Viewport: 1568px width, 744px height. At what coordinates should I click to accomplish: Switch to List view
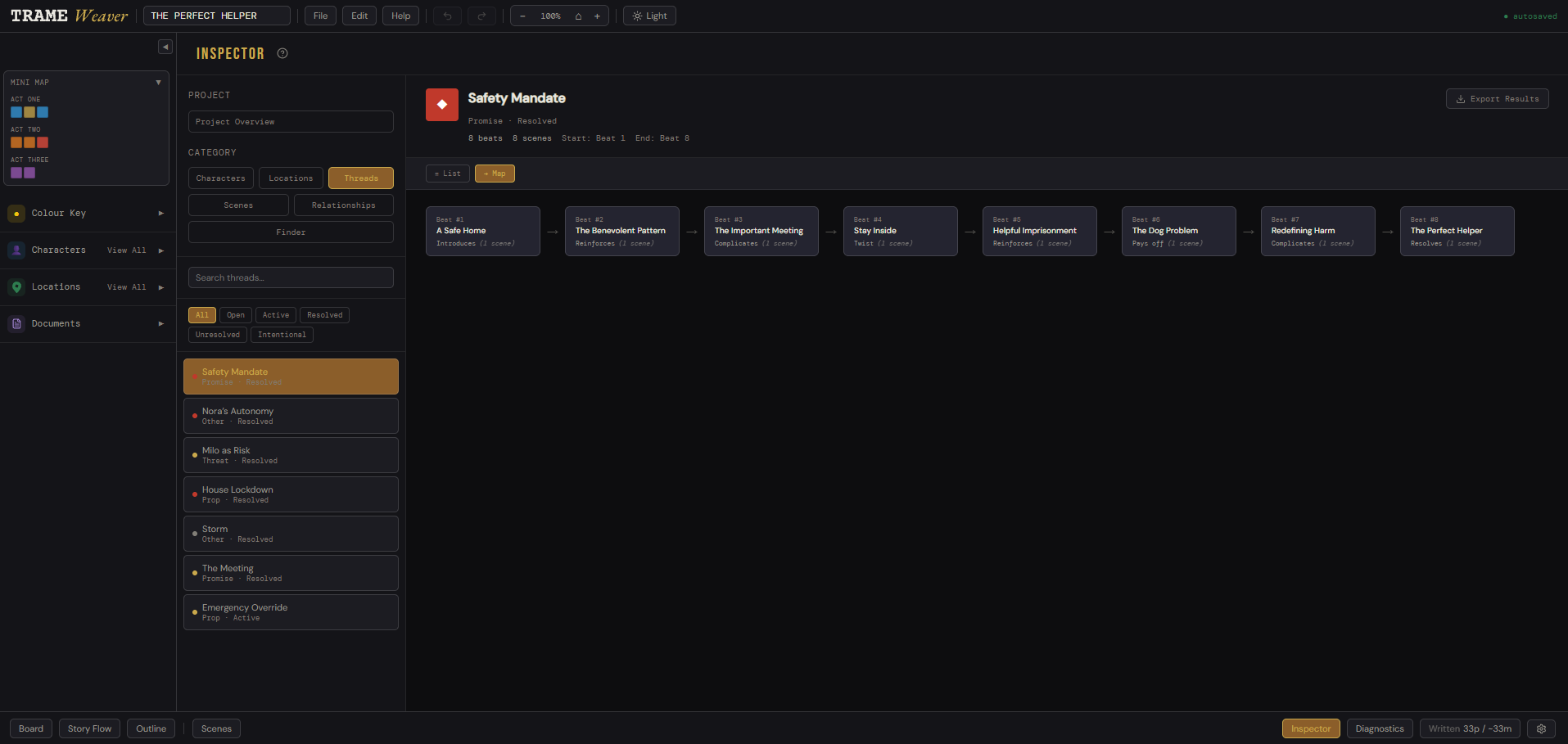tap(448, 174)
